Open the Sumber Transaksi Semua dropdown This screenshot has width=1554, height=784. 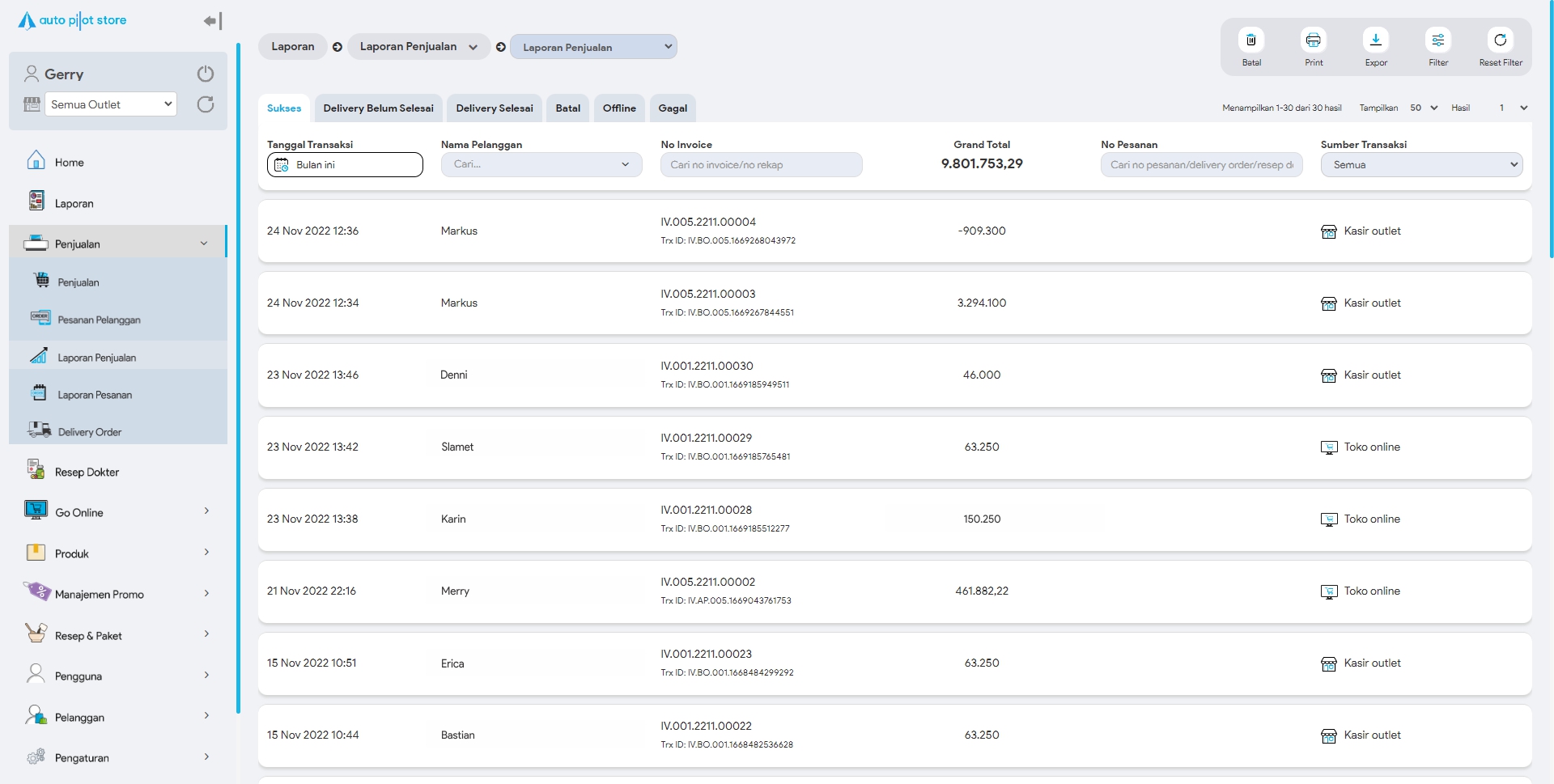(x=1420, y=165)
